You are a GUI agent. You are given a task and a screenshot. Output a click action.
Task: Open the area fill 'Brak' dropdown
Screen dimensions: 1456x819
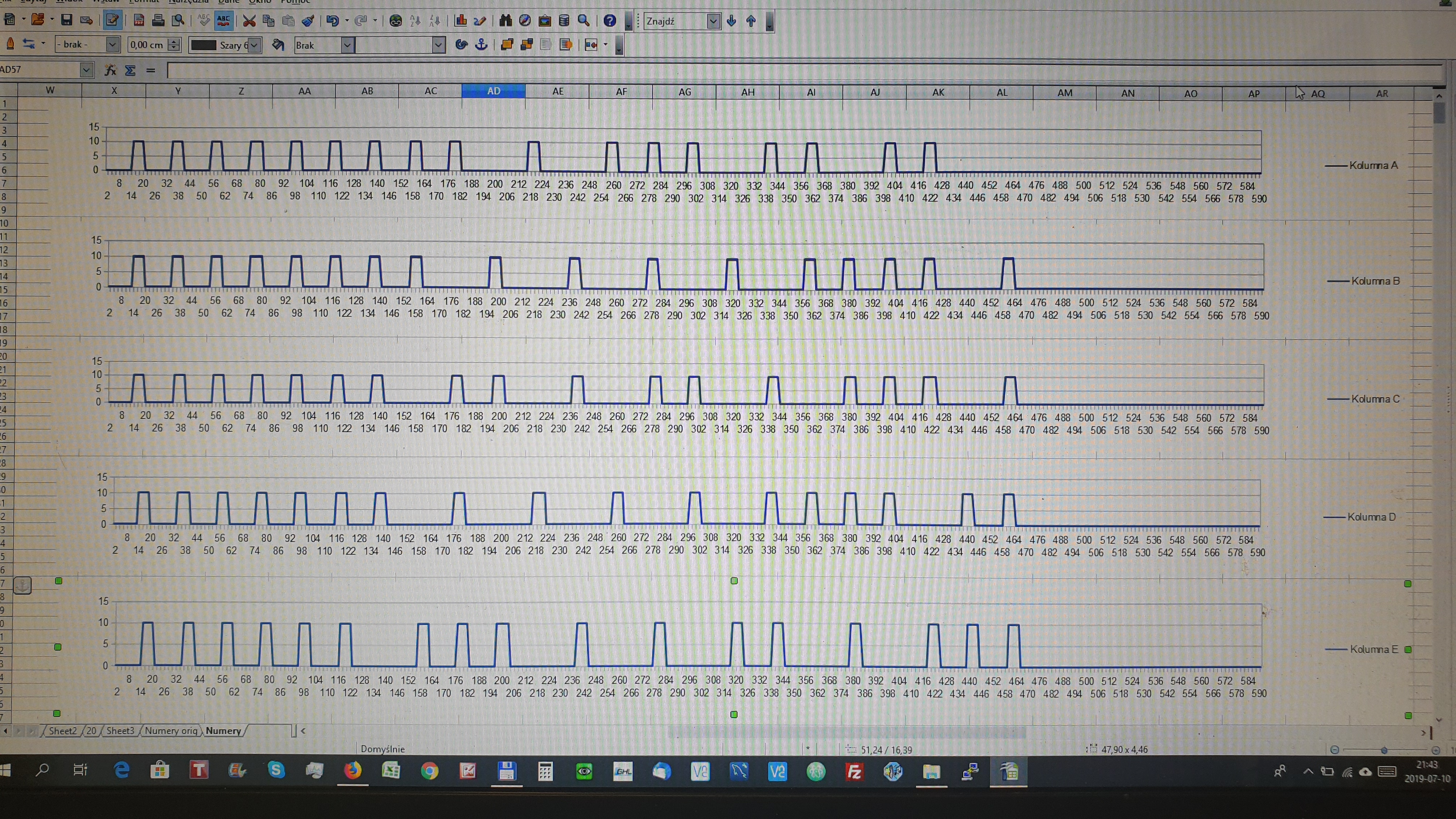347,45
